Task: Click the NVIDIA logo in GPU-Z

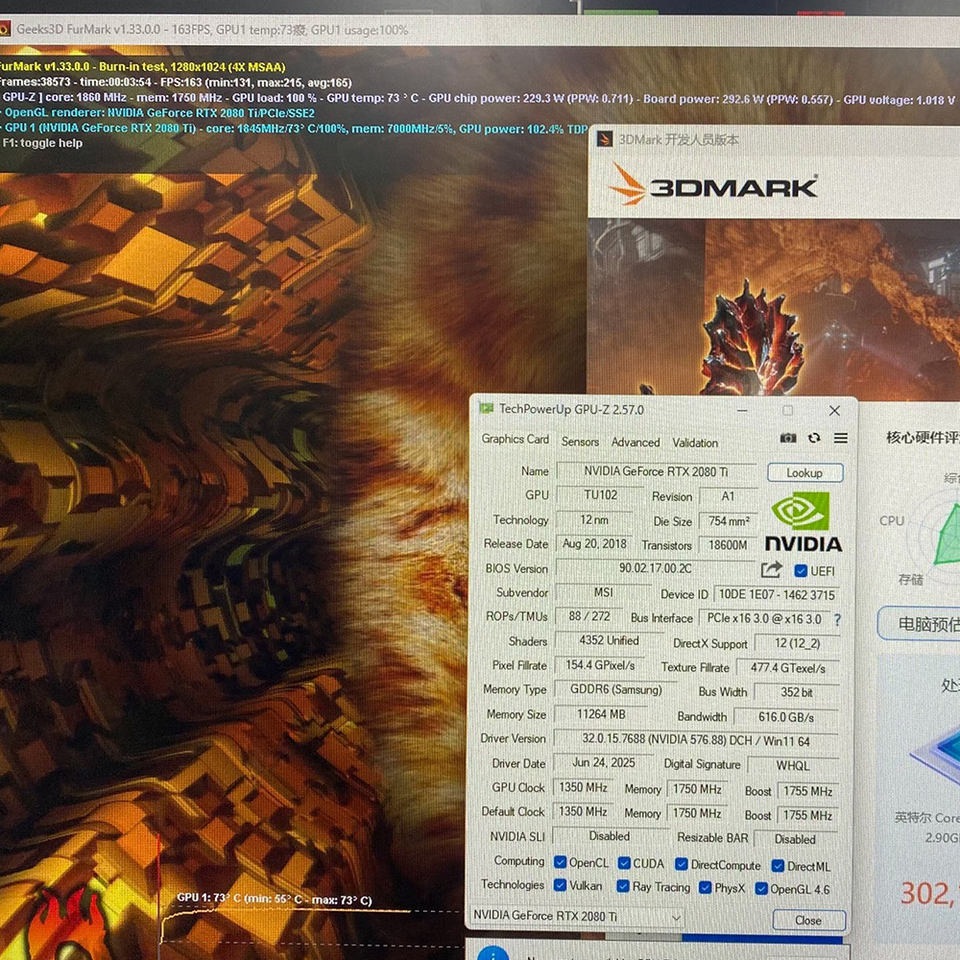Action: [x=803, y=521]
